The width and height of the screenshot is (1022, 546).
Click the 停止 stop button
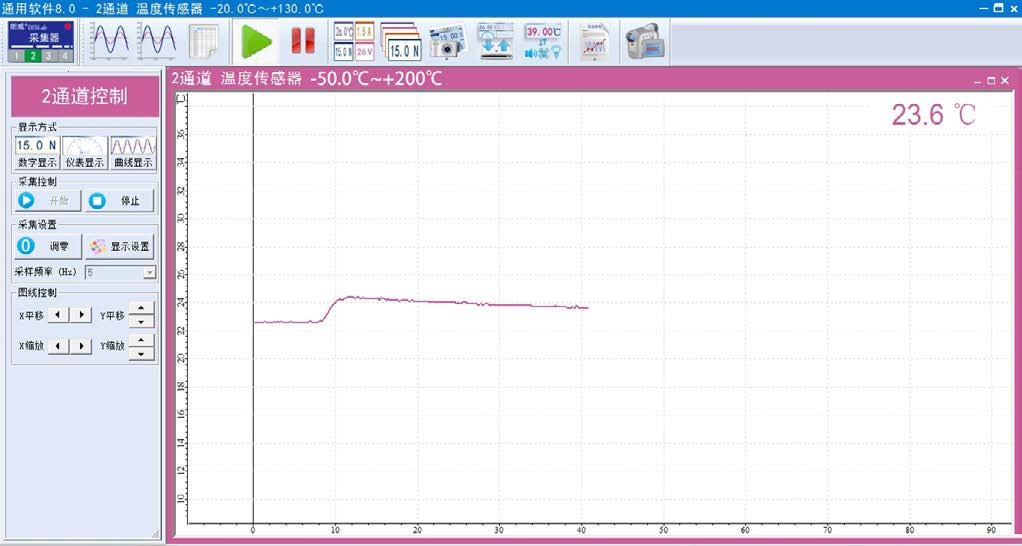(x=119, y=200)
